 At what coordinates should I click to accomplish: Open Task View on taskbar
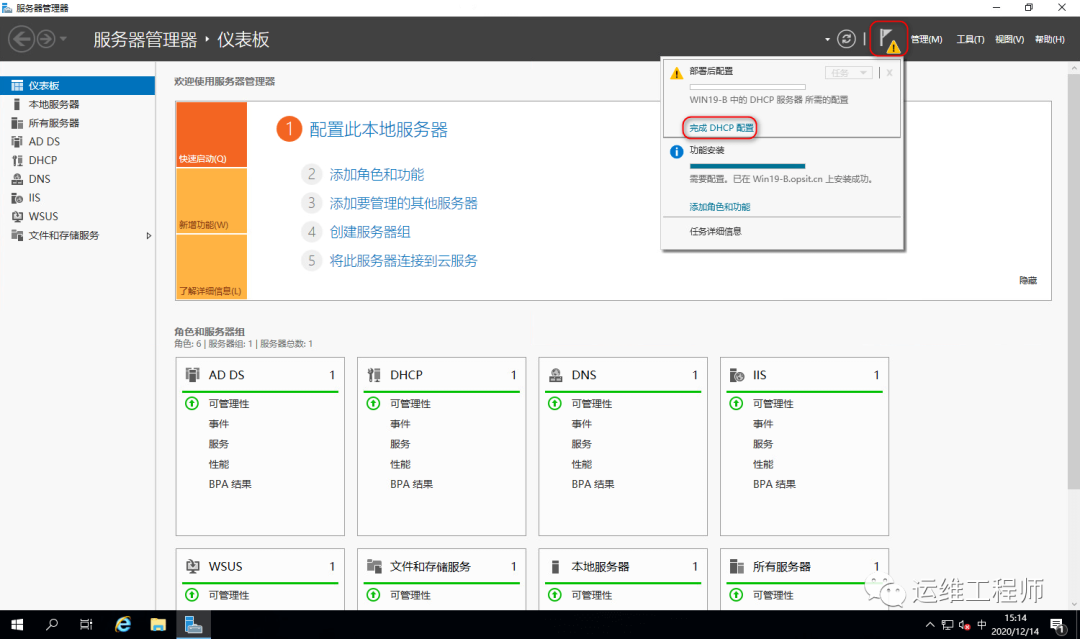point(86,625)
